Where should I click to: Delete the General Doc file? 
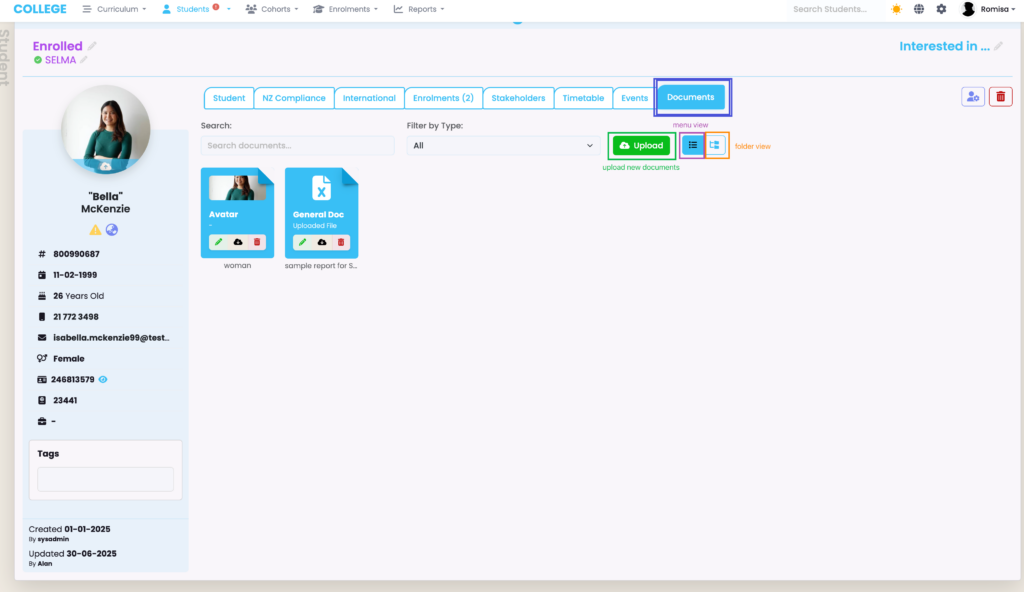[341, 242]
